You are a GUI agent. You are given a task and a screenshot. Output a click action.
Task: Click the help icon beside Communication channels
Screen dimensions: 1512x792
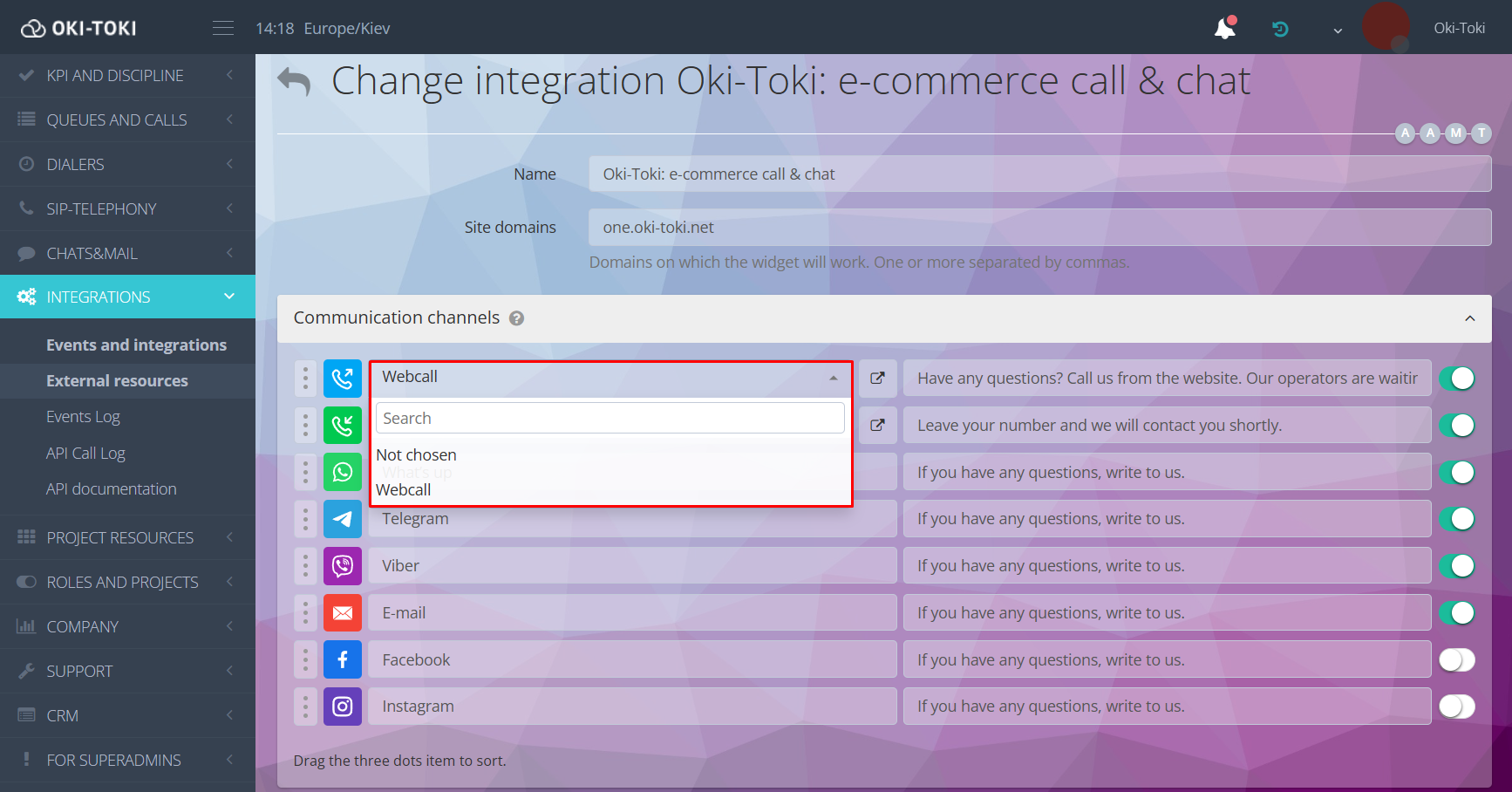pyautogui.click(x=516, y=317)
